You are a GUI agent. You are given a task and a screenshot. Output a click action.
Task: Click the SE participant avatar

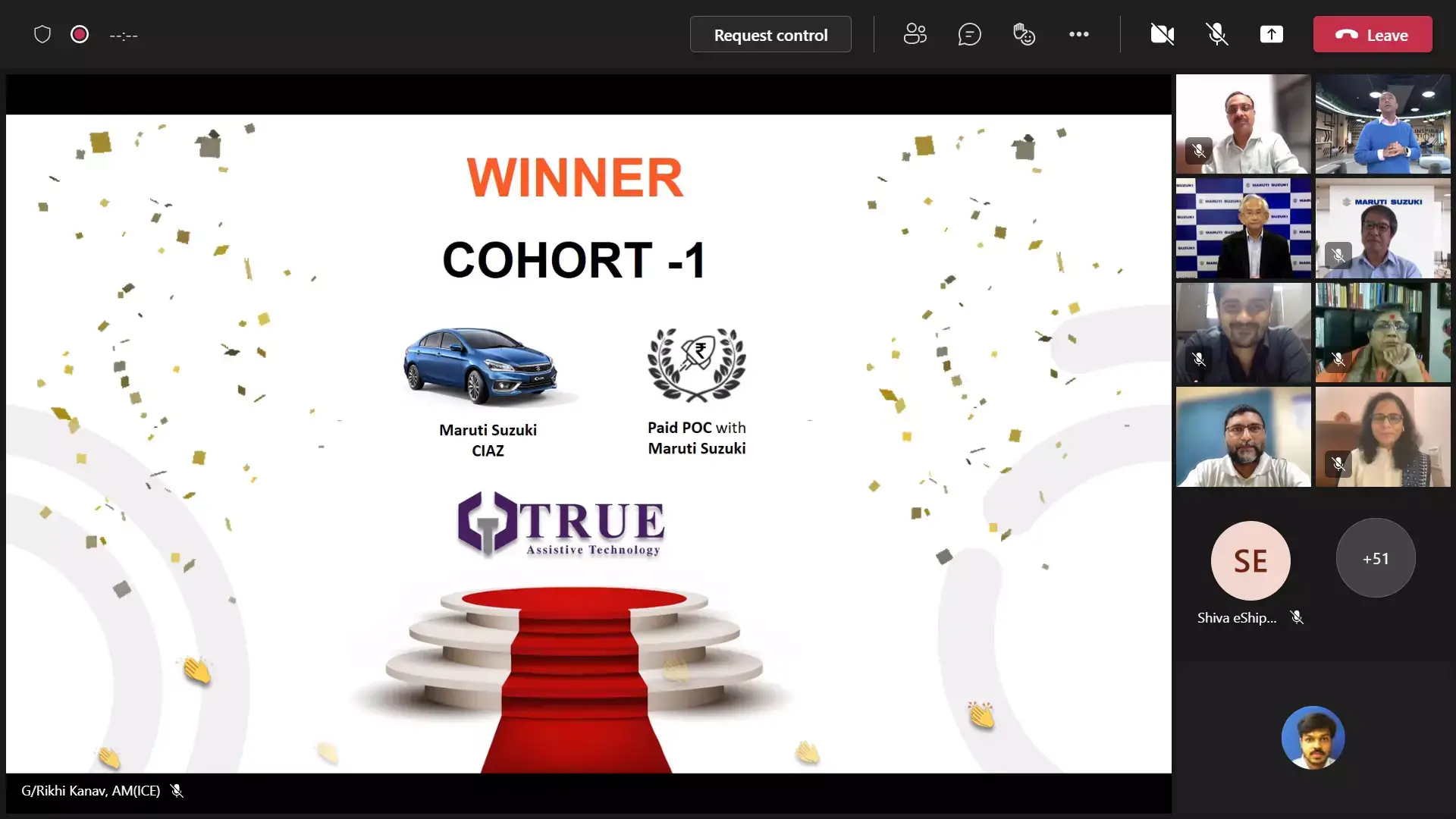point(1250,560)
